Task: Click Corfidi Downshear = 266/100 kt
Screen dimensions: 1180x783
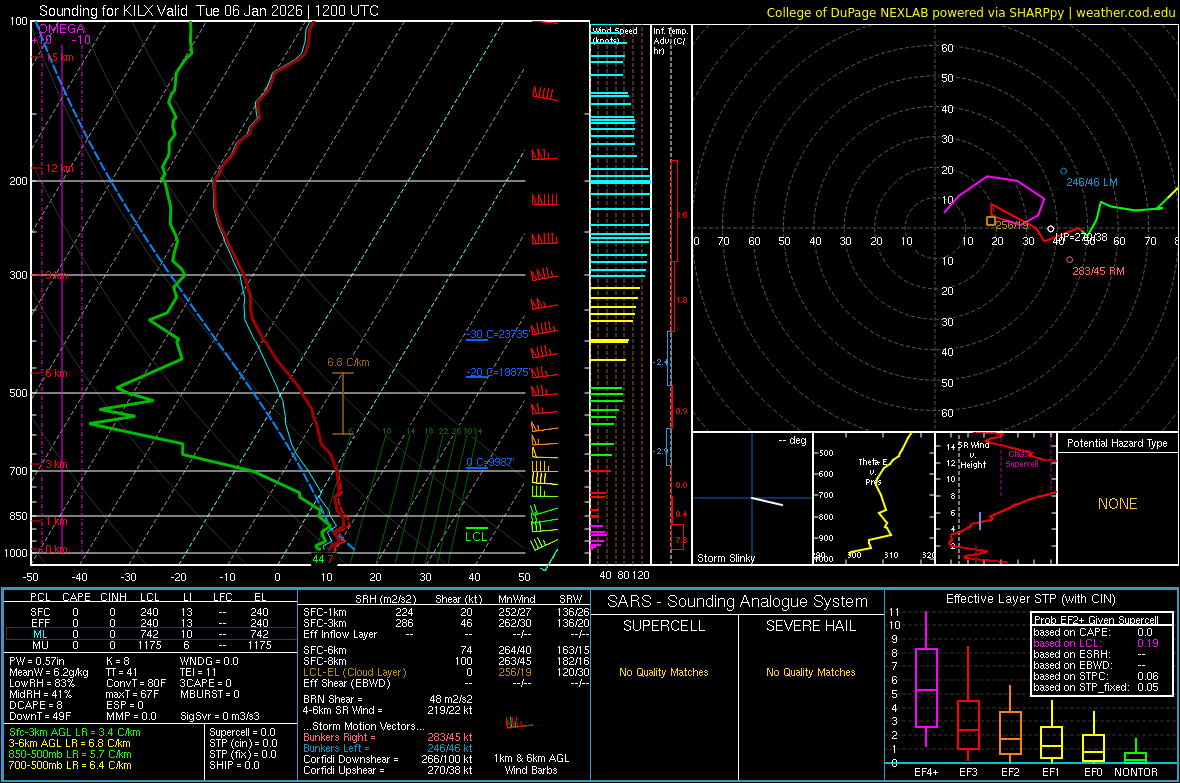Action: (x=388, y=759)
